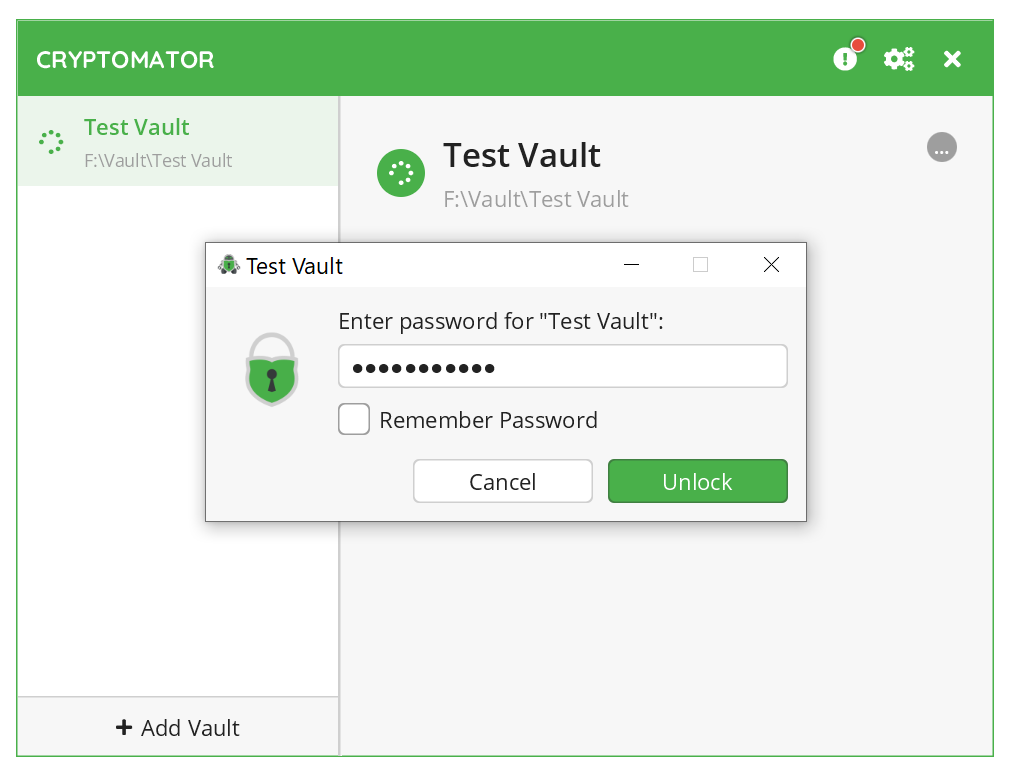1015x777 pixels.
Task: Click the robot icon in dialog title bar
Action: click(229, 265)
